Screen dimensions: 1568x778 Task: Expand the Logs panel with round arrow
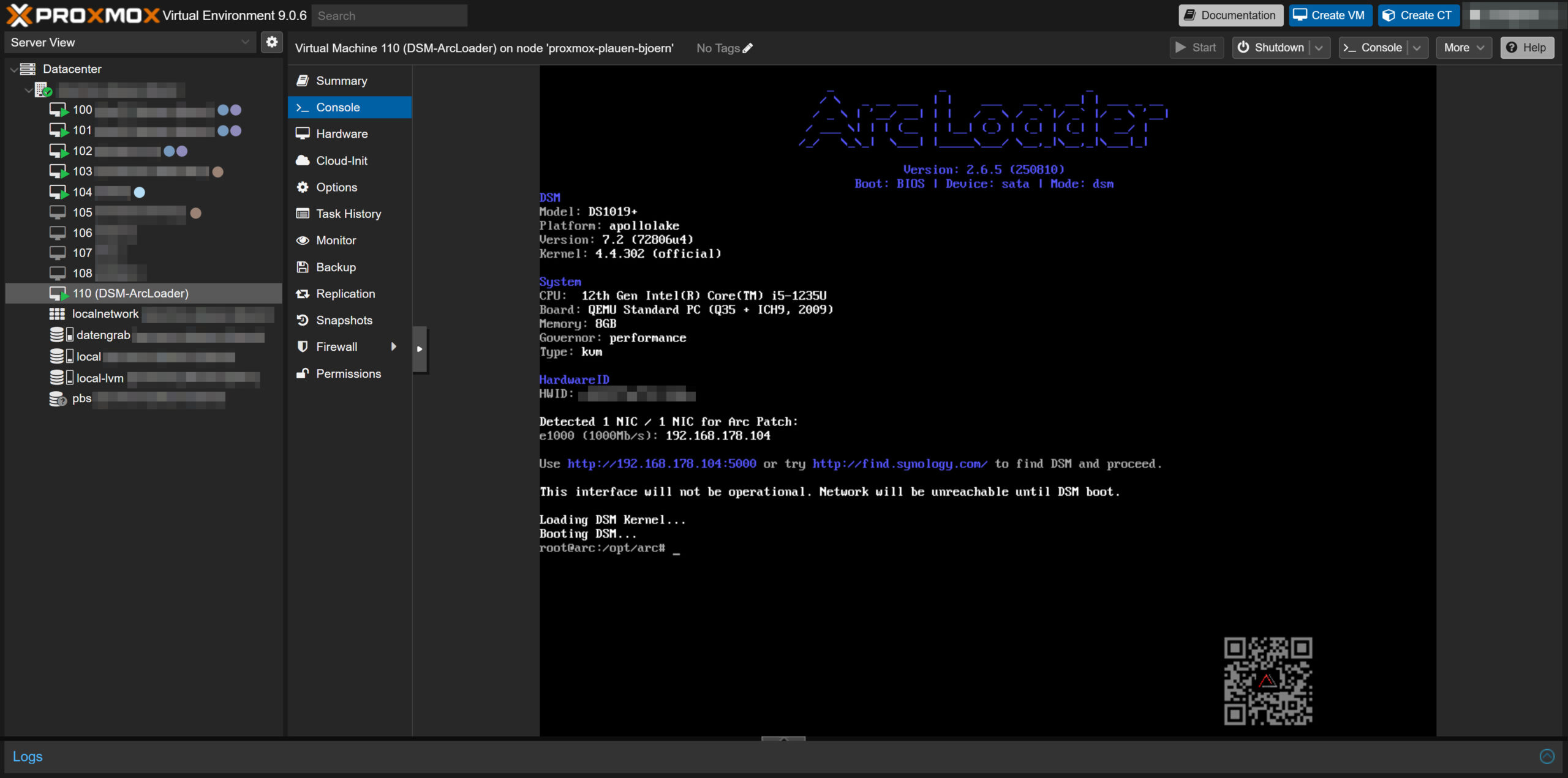click(x=1547, y=757)
